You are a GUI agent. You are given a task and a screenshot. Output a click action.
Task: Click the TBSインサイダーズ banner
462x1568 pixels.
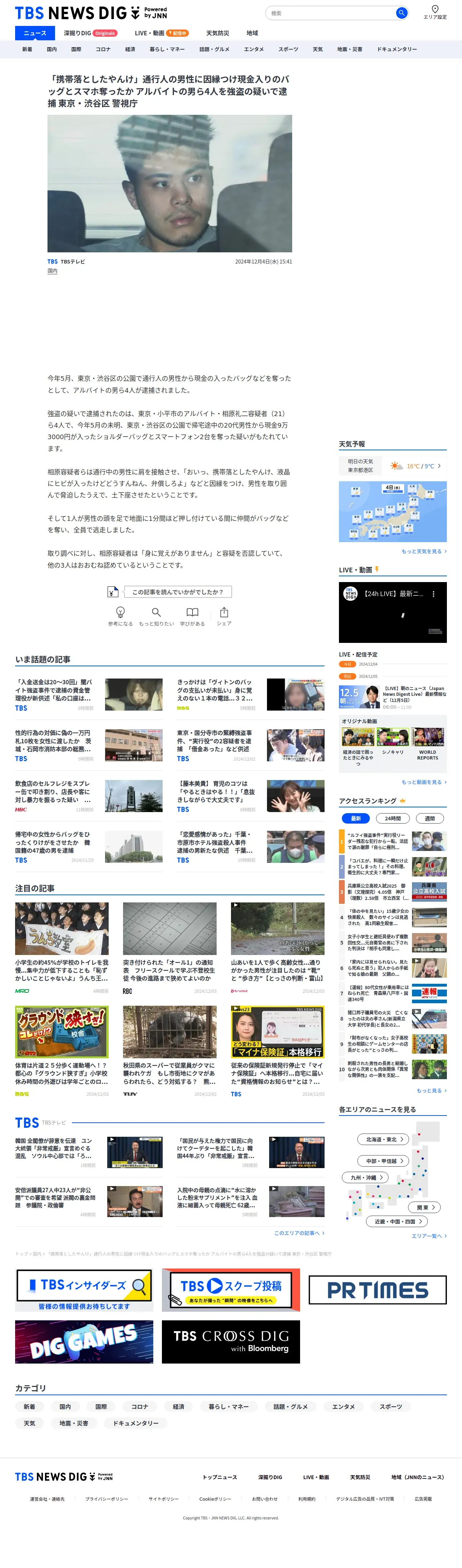point(84,1290)
